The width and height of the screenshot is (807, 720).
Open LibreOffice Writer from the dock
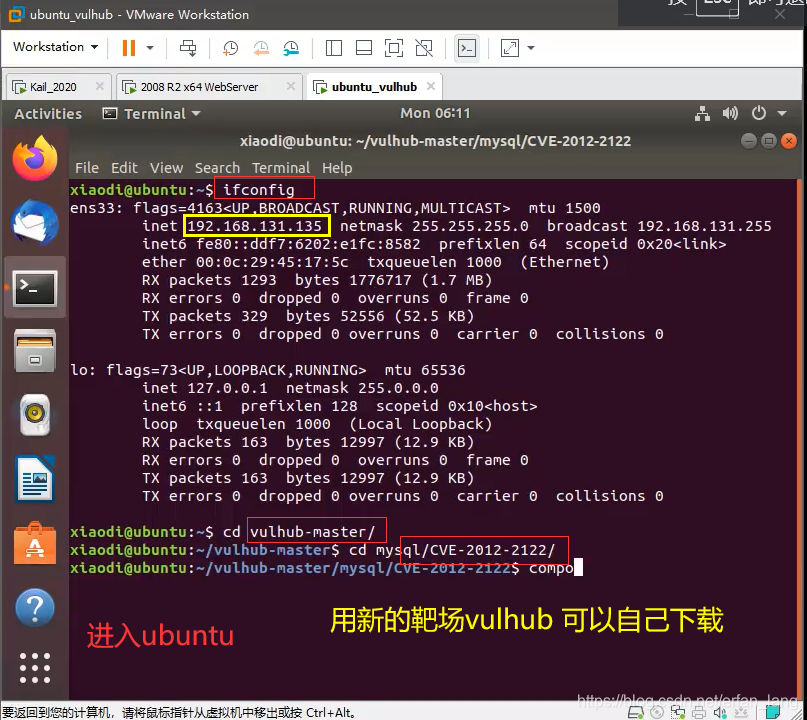click(x=35, y=479)
